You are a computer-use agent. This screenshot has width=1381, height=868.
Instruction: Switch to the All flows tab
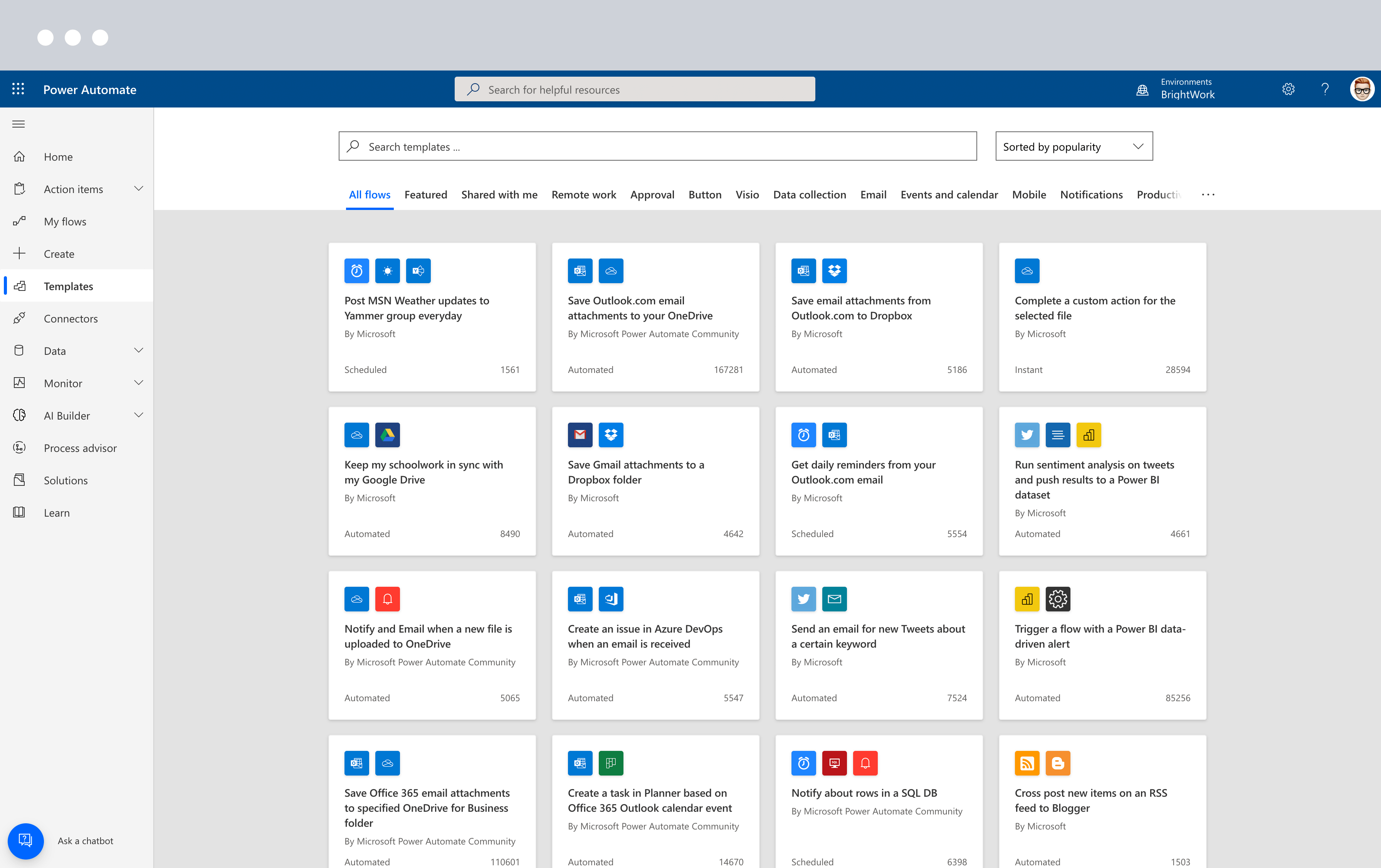370,194
